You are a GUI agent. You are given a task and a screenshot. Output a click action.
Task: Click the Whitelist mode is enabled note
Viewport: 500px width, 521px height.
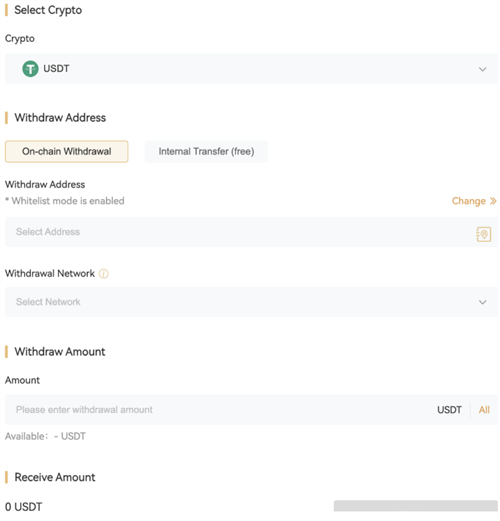coord(65,201)
